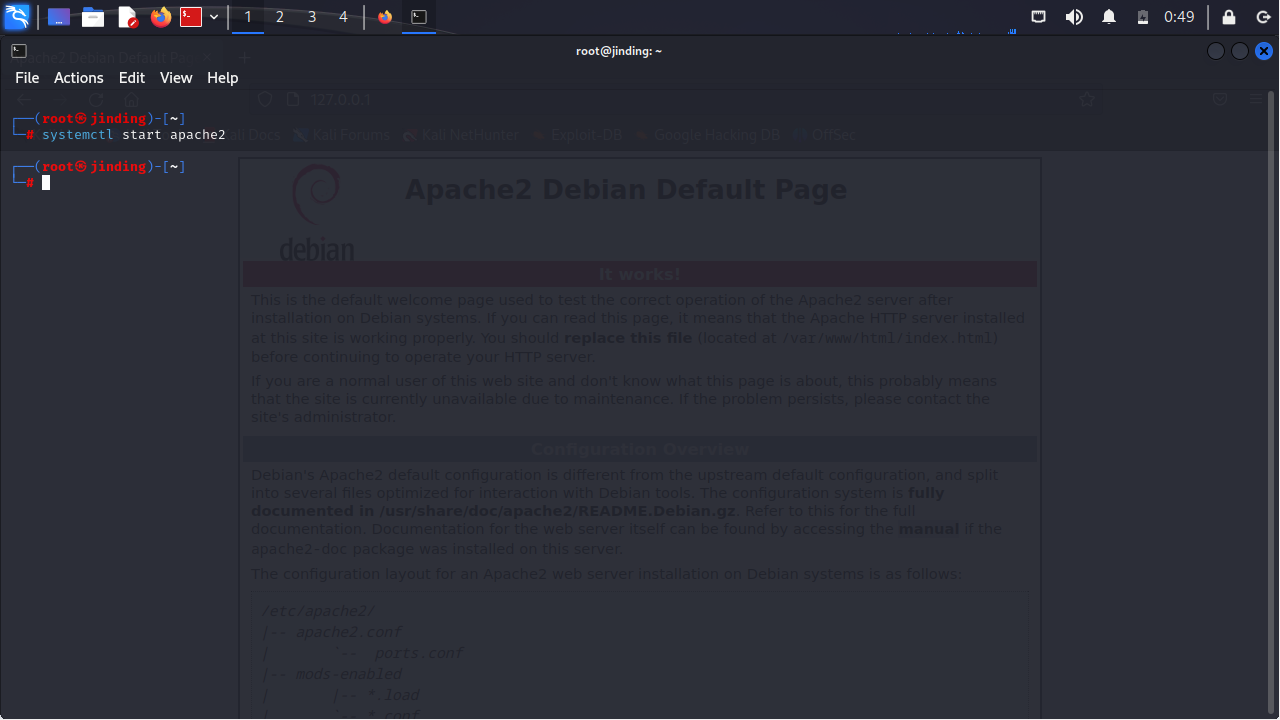Follow the 'manual' link on Apache page
The image size is (1280, 720).
click(x=928, y=529)
